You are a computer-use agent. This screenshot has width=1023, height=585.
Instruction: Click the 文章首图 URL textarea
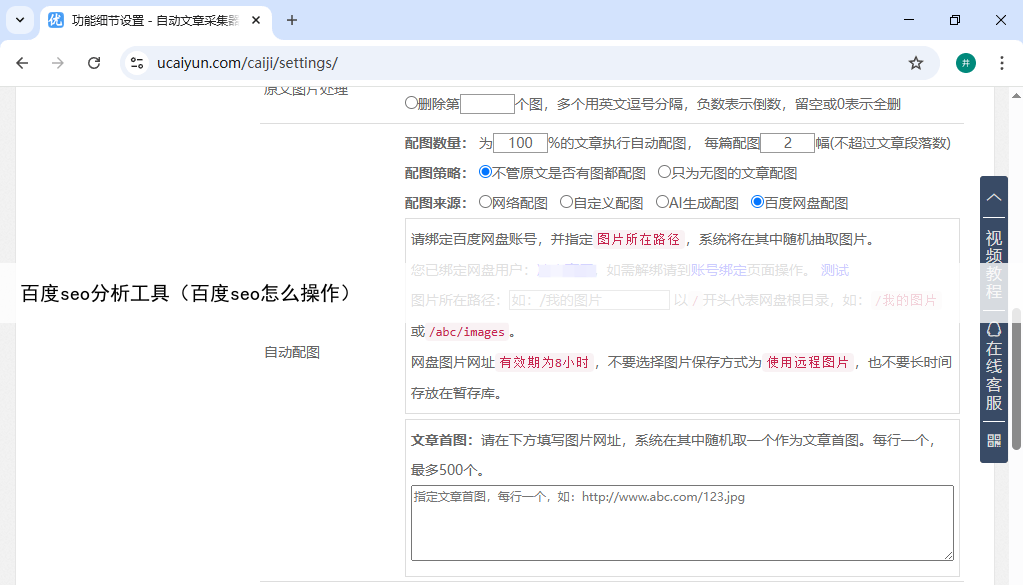[682, 523]
